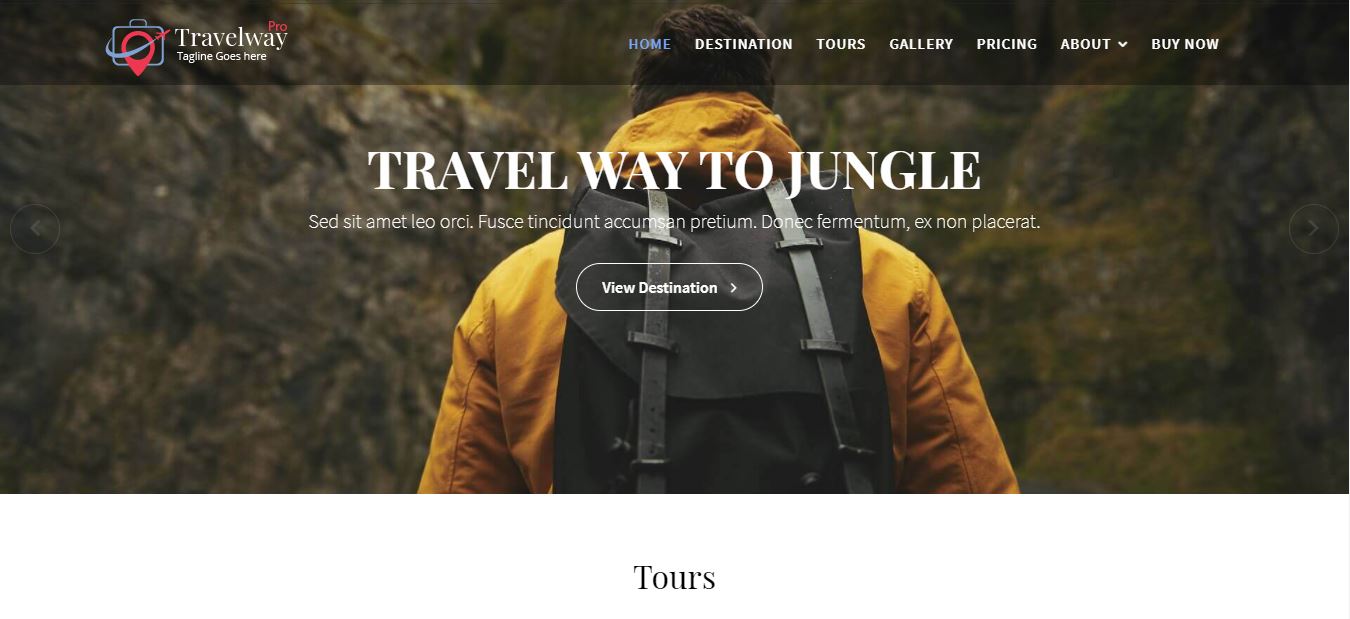Advance to the next slide arrow
The width and height of the screenshot is (1350, 619).
(x=1314, y=229)
